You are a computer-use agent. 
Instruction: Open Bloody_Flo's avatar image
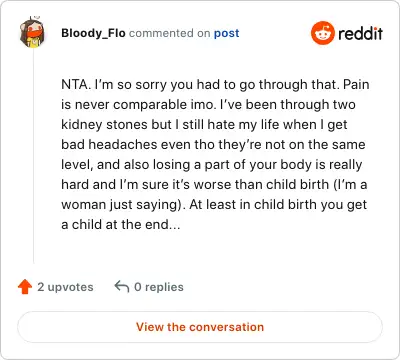[32, 33]
